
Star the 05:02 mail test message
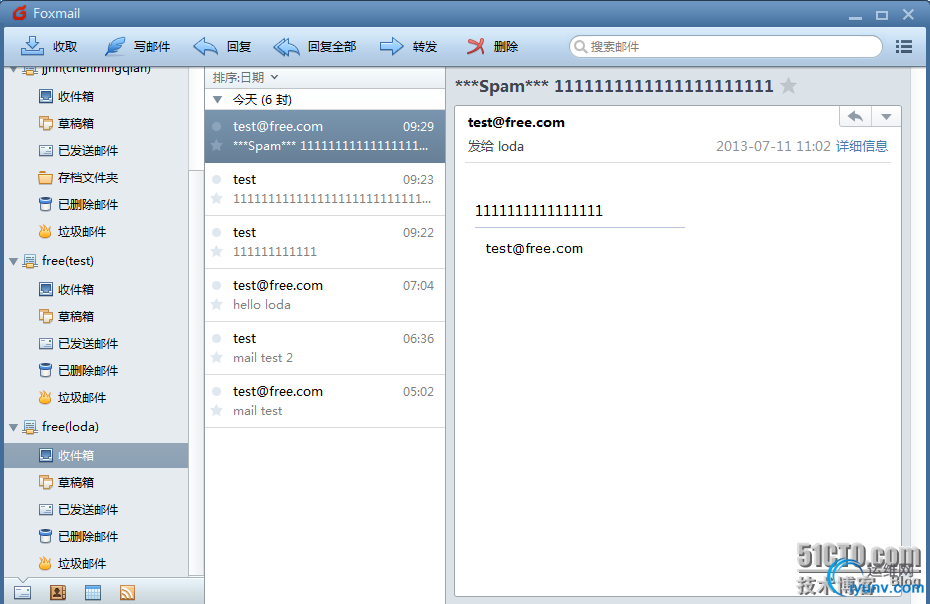pos(217,411)
